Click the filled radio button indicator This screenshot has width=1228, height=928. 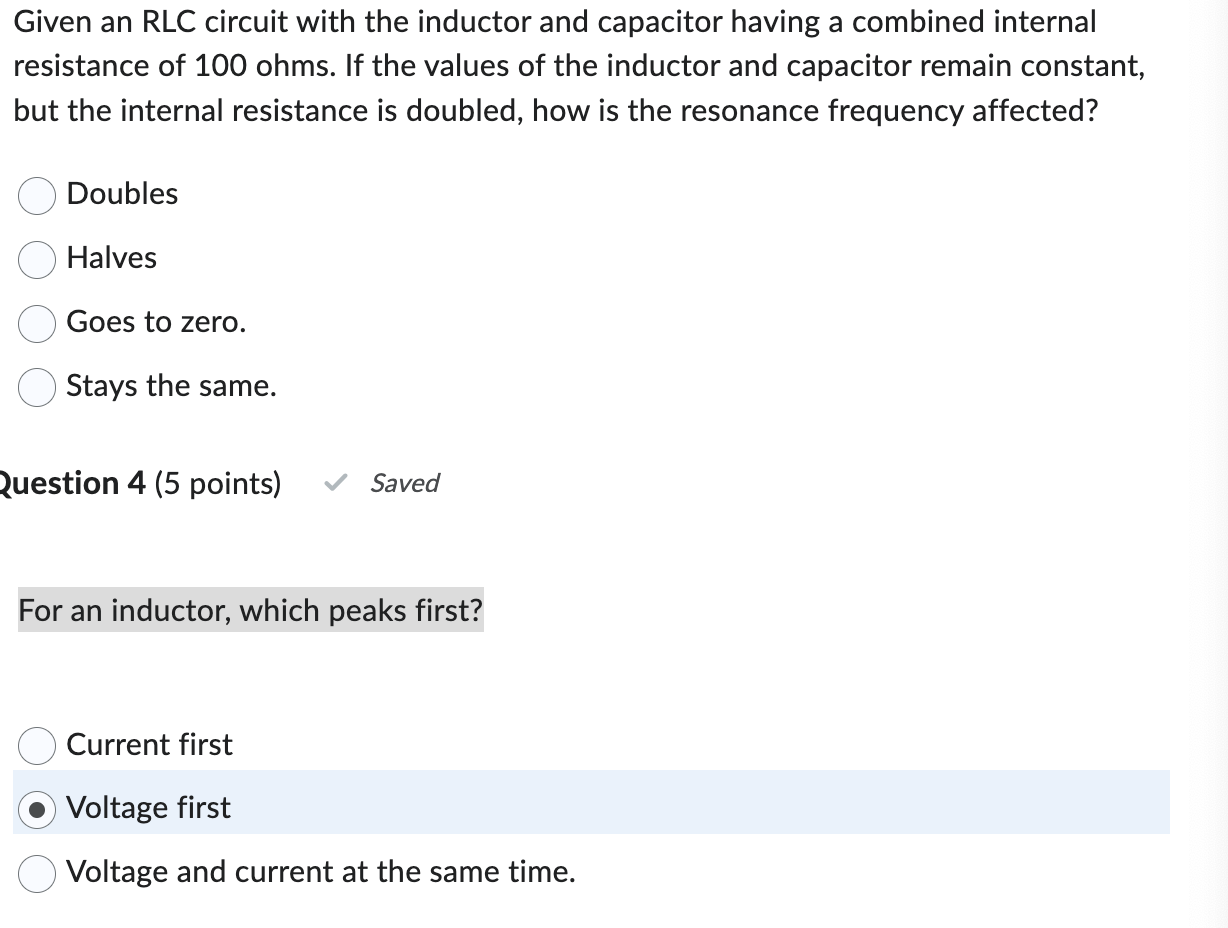tap(36, 807)
